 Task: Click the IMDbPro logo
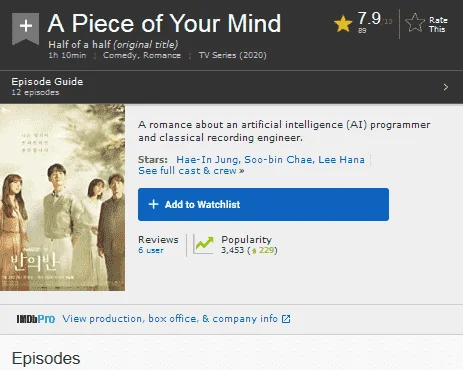36,319
